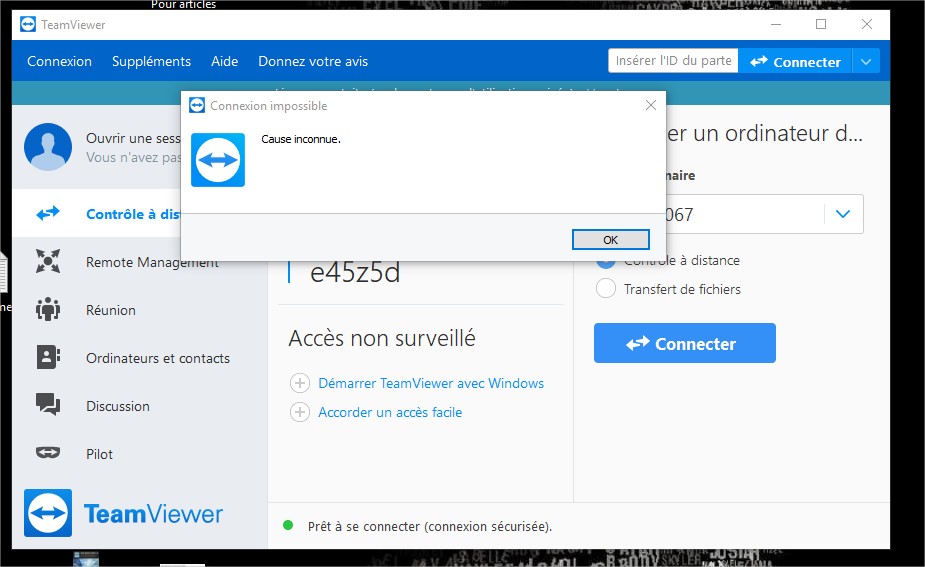Open the Suppléments menu
Screen dimensions: 925x567
pos(152,61)
